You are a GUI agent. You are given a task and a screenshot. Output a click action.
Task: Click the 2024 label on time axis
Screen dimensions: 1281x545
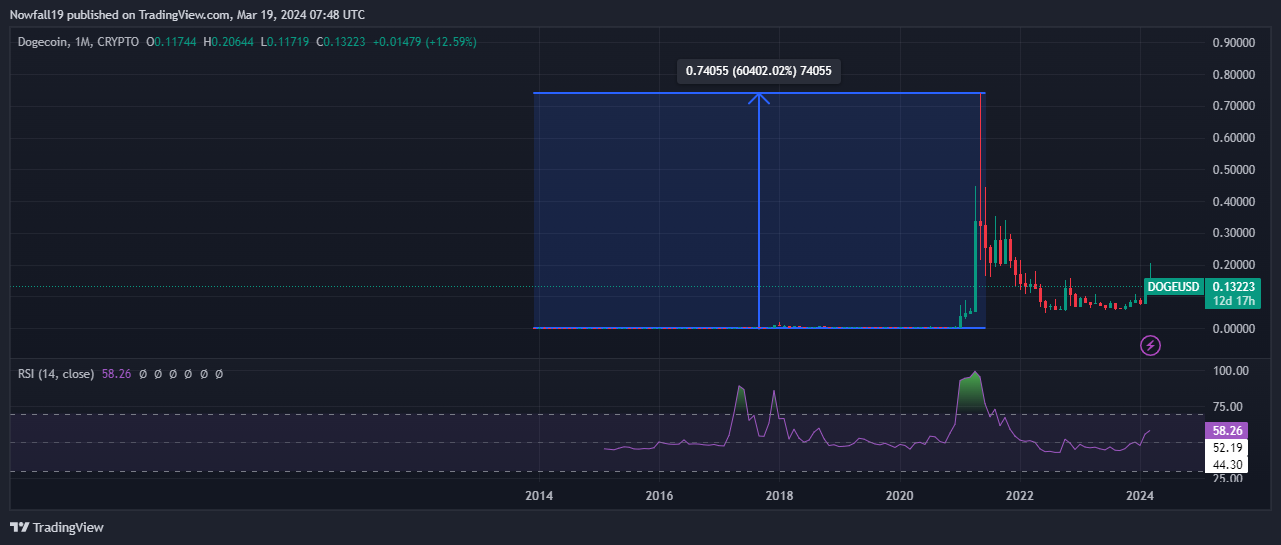[x=1139, y=496]
